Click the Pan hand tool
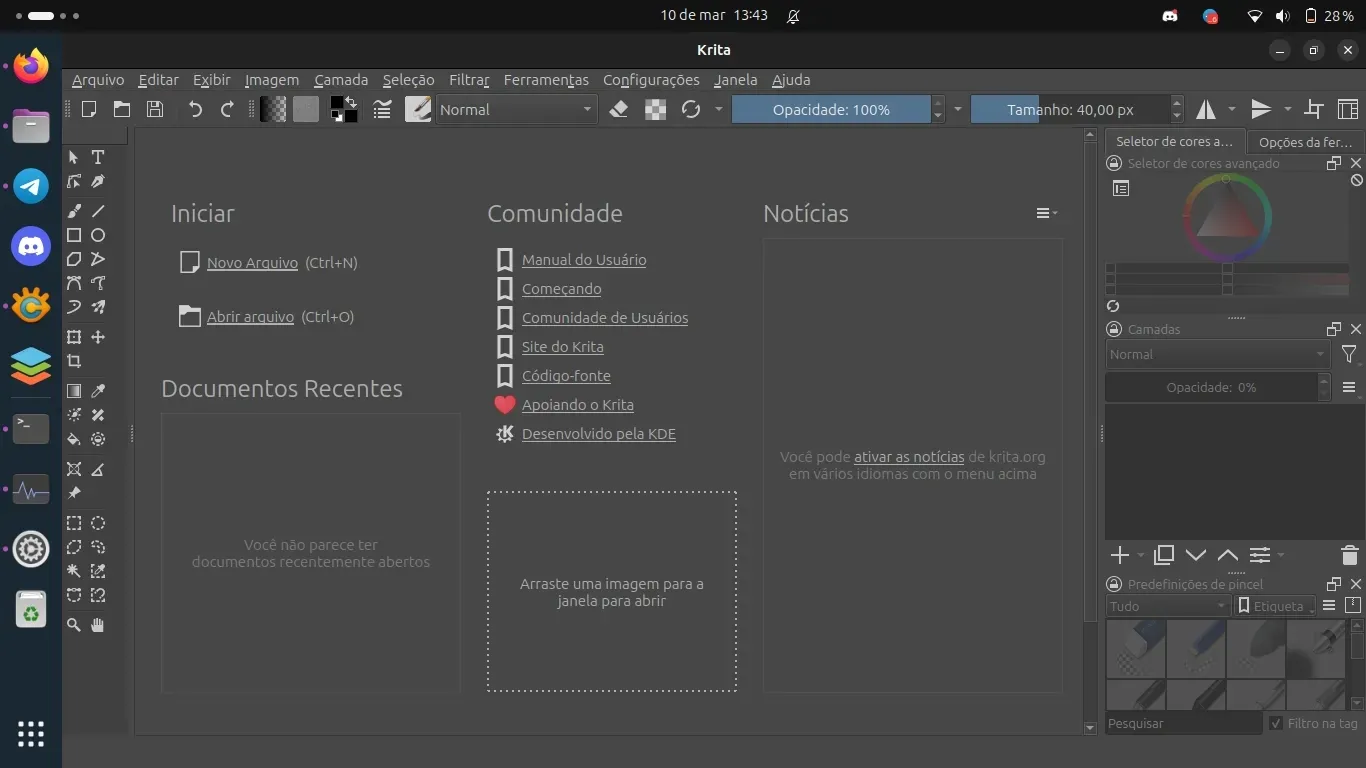Viewport: 1366px width, 768px height. tap(98, 625)
